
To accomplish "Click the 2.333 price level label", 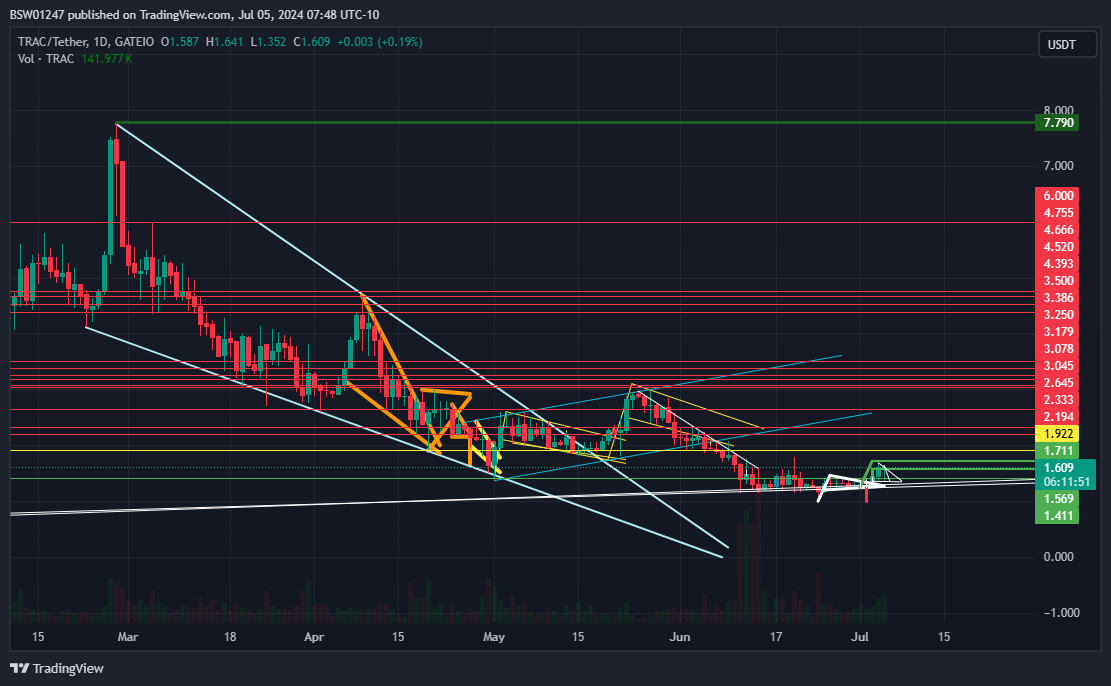I will click(x=1056, y=400).
